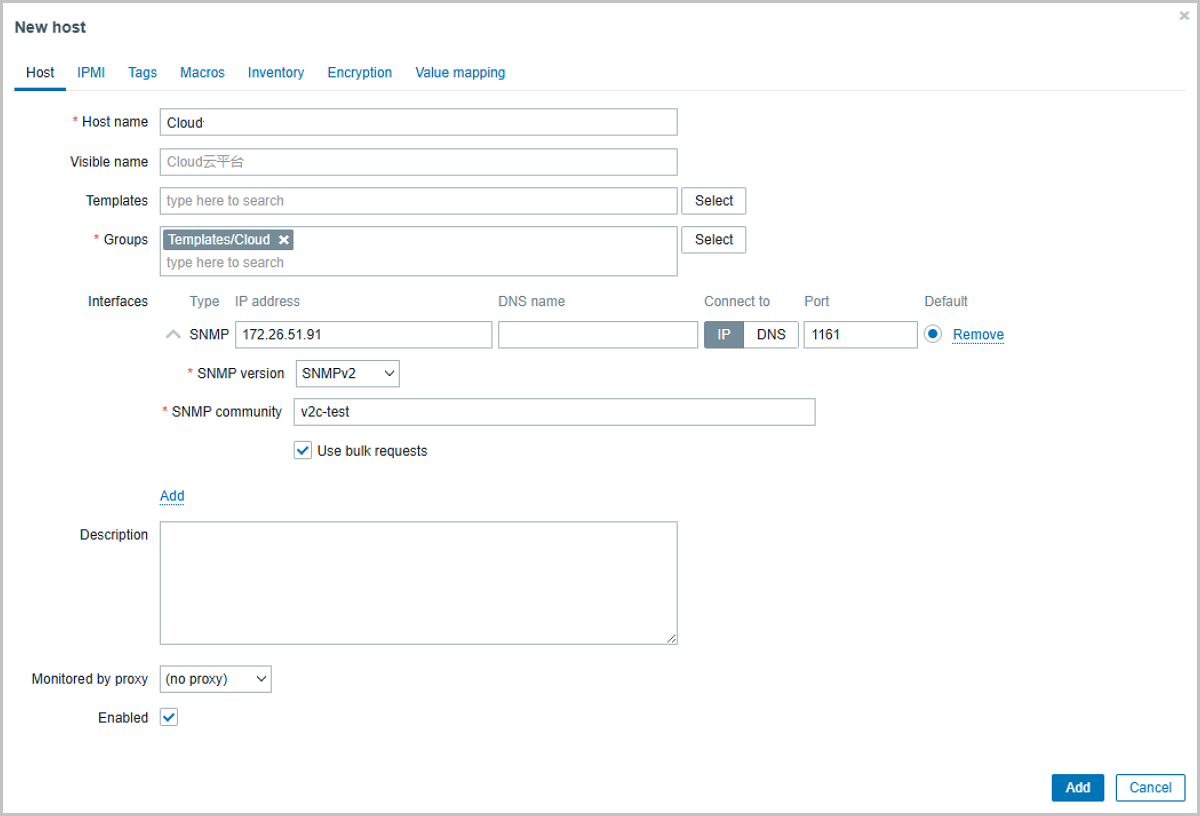Open the Value mapping tab
Screen dimensions: 1200x816
[x=460, y=72]
